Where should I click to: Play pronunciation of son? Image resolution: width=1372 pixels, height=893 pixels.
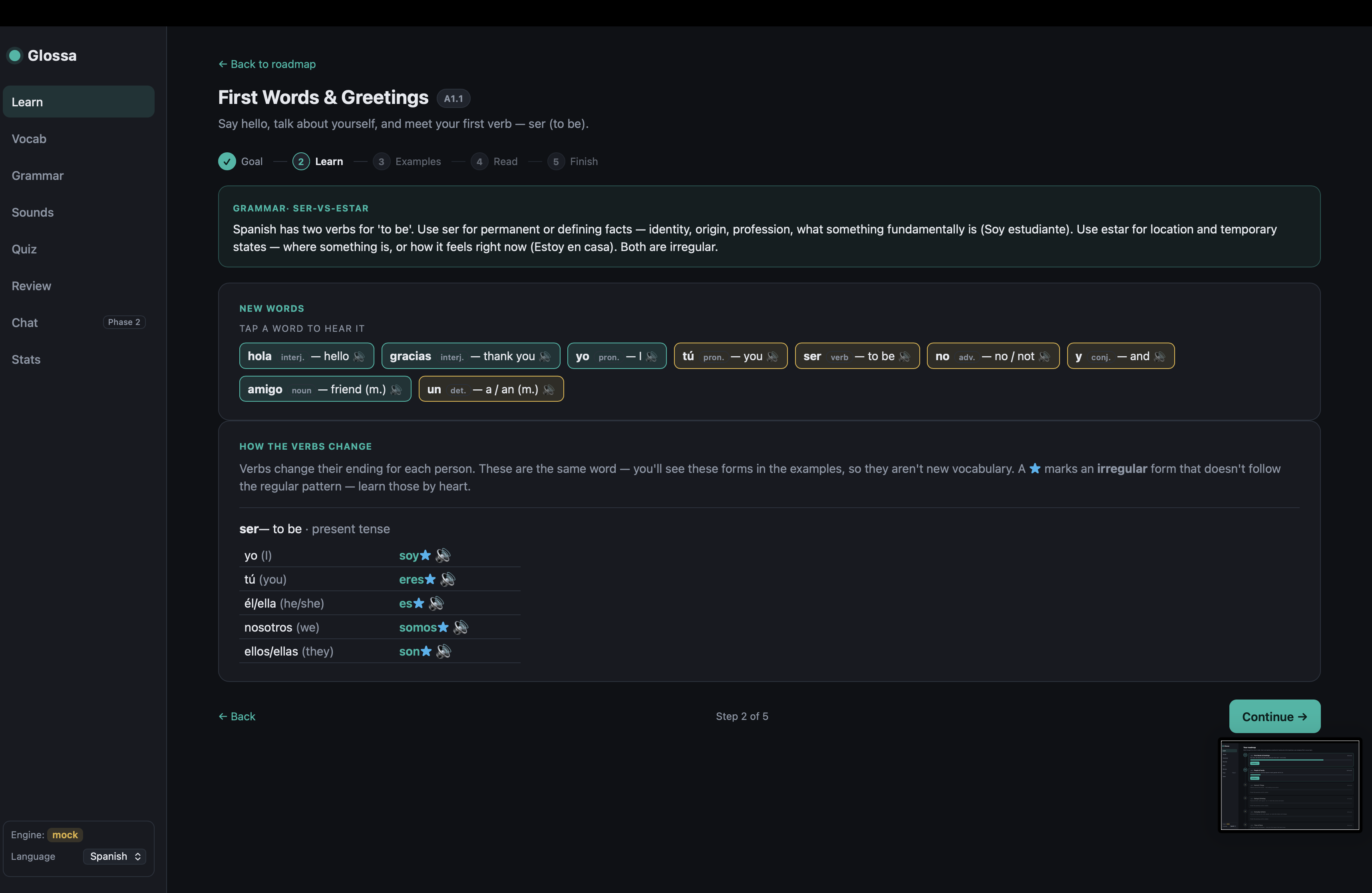[x=443, y=651]
